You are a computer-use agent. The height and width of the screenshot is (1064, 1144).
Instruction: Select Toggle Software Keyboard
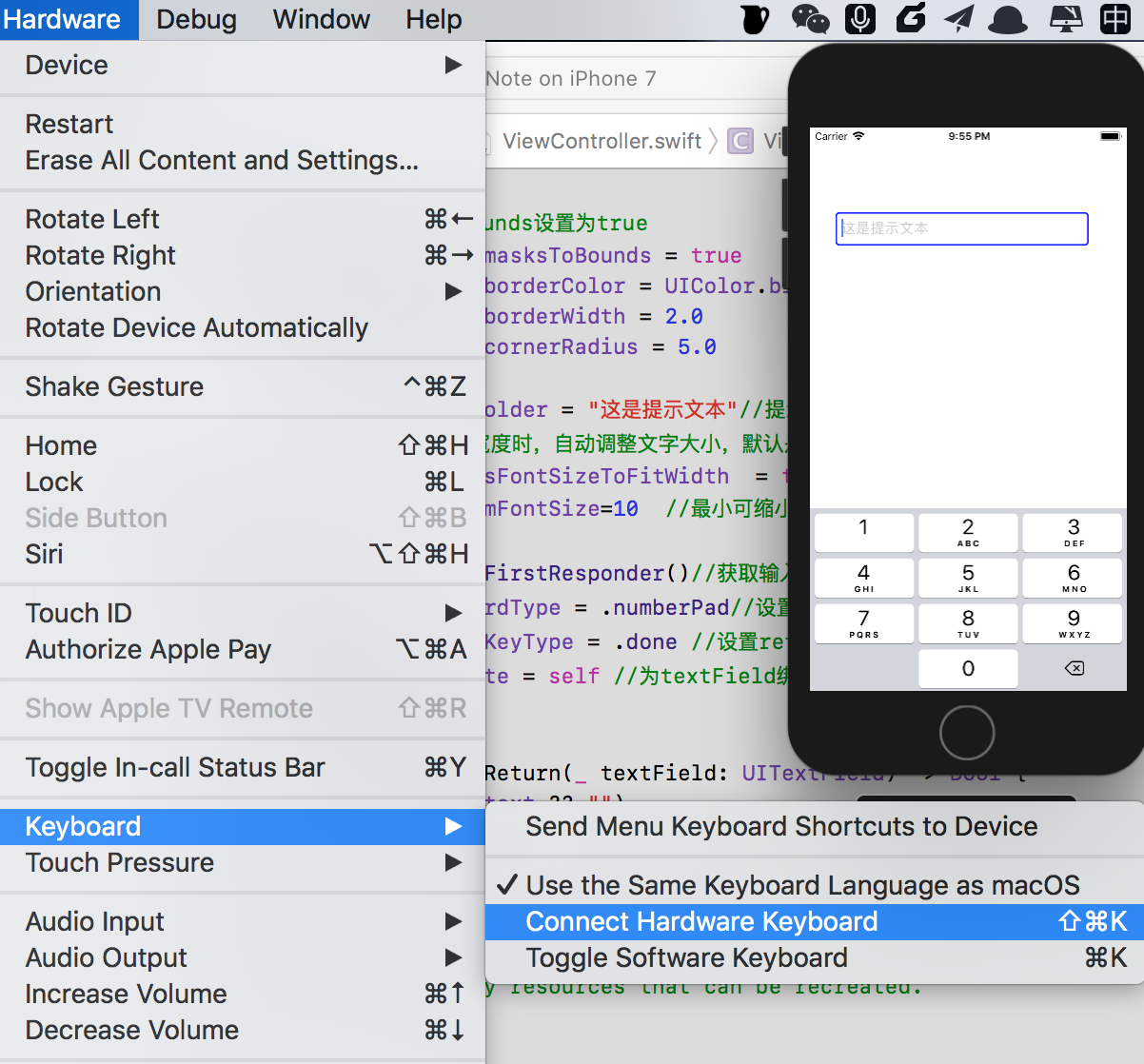[x=815, y=957]
